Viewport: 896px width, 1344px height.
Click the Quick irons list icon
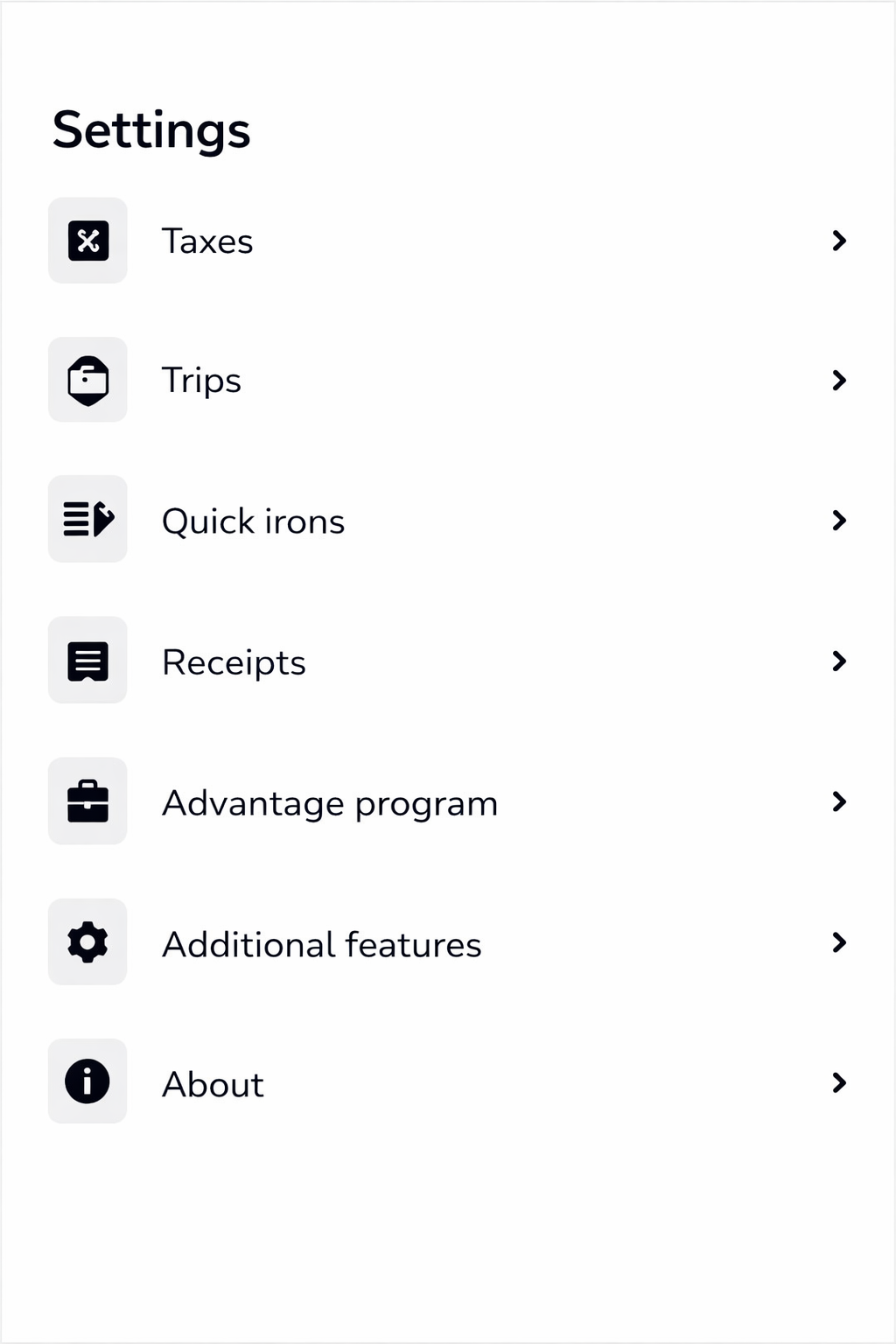click(x=87, y=520)
